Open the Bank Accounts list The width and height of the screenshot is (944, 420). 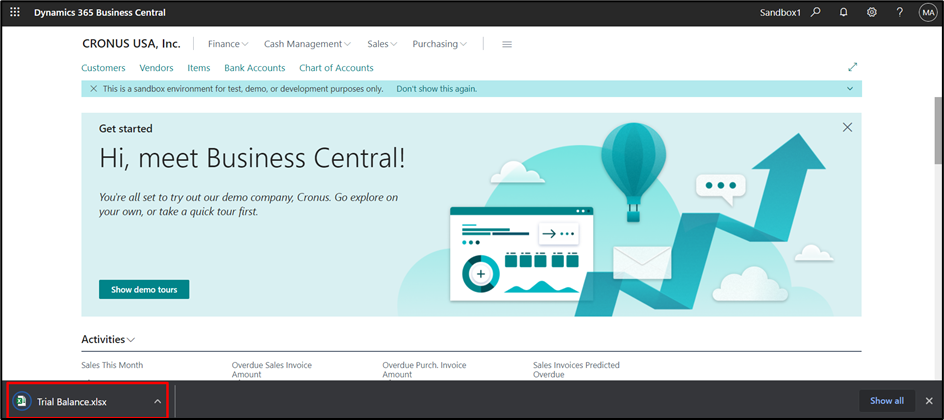click(x=255, y=68)
